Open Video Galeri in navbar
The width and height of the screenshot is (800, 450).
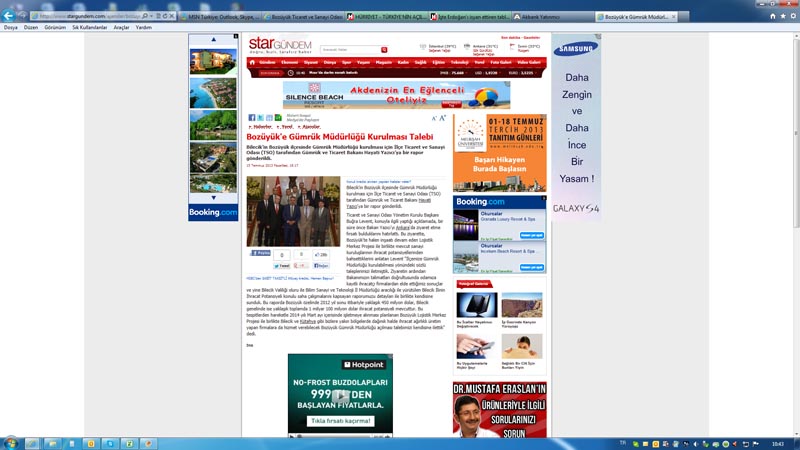(529, 62)
